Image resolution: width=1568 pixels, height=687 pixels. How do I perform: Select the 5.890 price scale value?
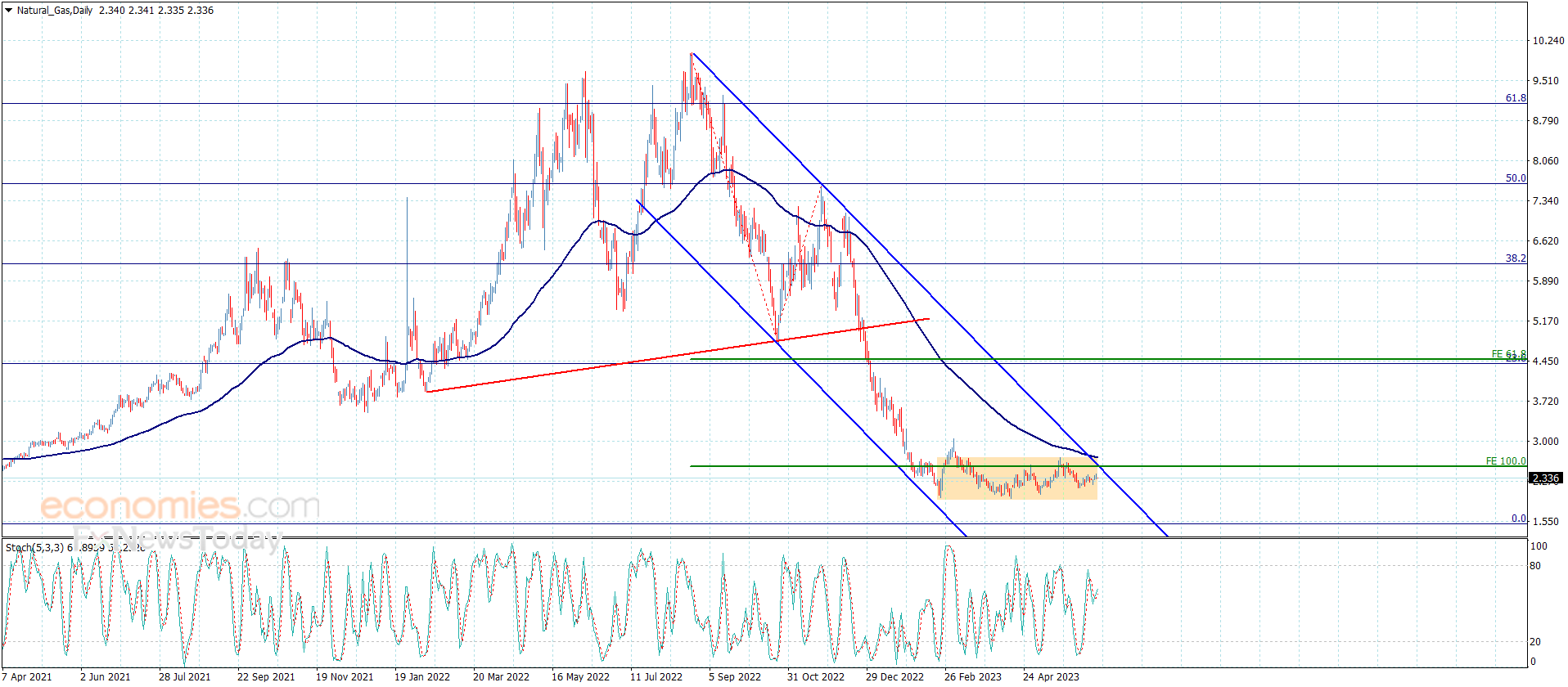[1546, 281]
